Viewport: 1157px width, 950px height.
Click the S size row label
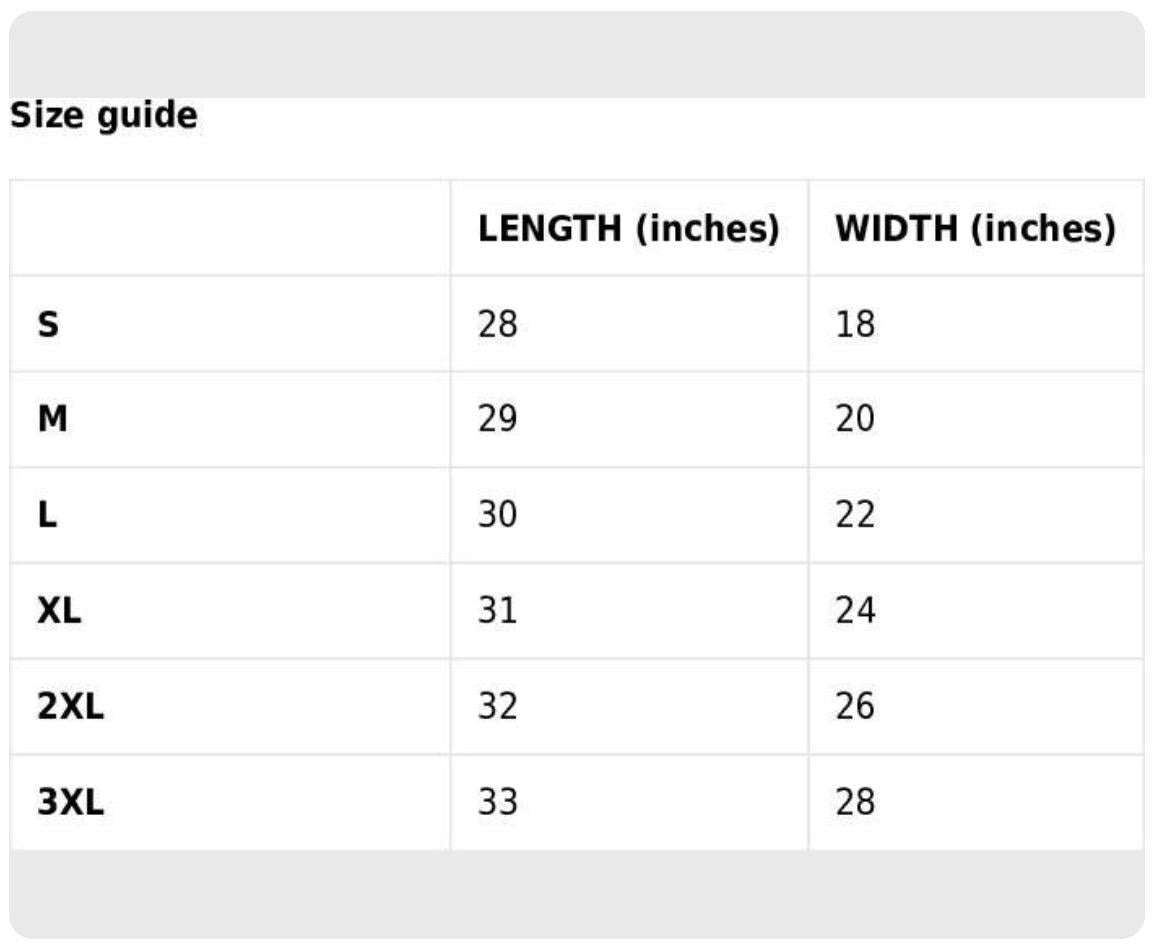click(x=48, y=325)
